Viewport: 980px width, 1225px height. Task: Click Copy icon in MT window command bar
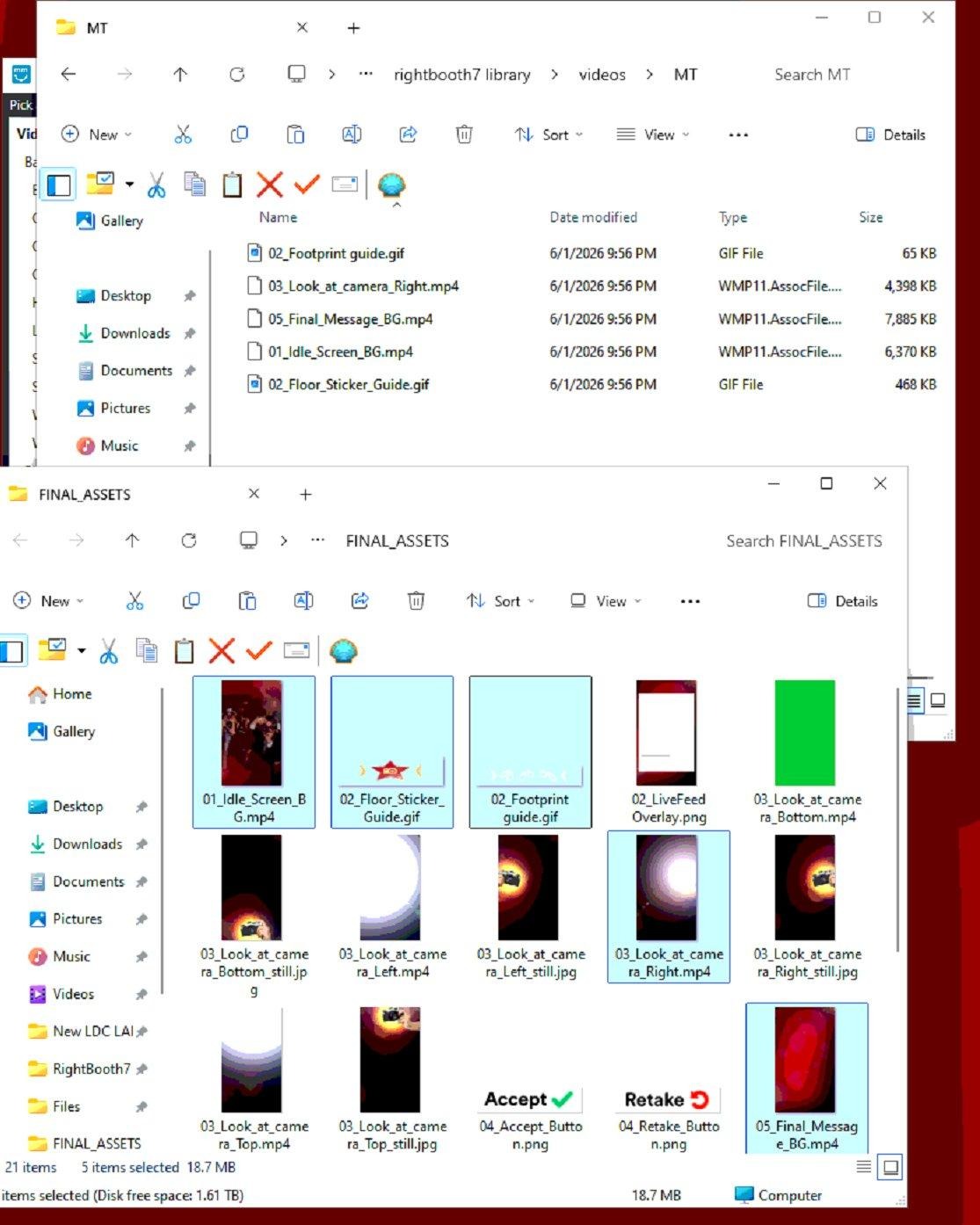tap(239, 134)
